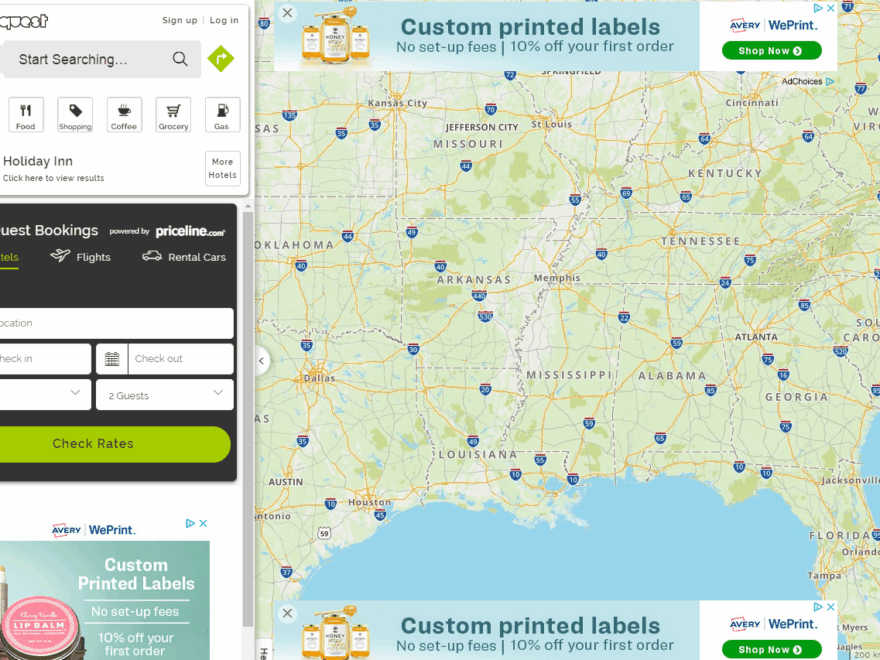Collapse the sidebar with the arrow handle
This screenshot has height=660, width=880.
pyautogui.click(x=262, y=361)
